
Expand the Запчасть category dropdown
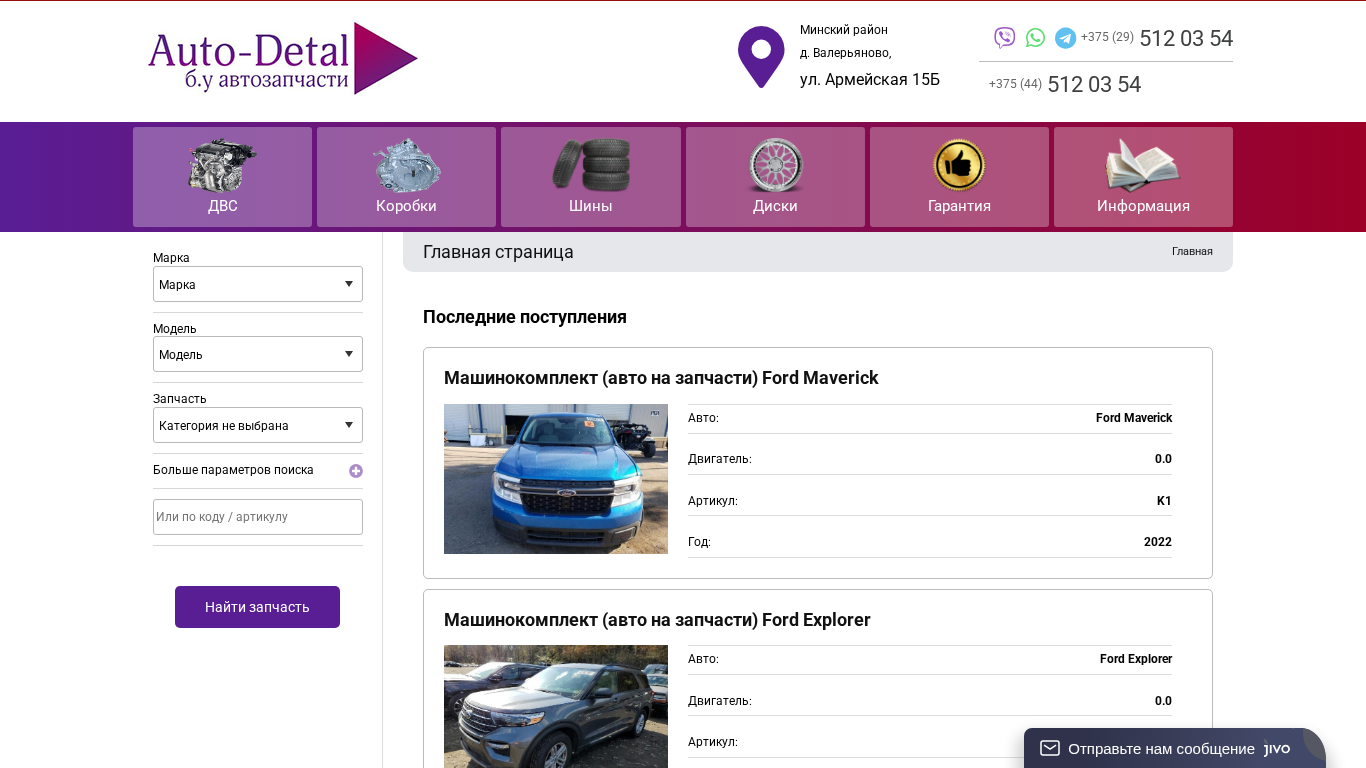(x=257, y=425)
